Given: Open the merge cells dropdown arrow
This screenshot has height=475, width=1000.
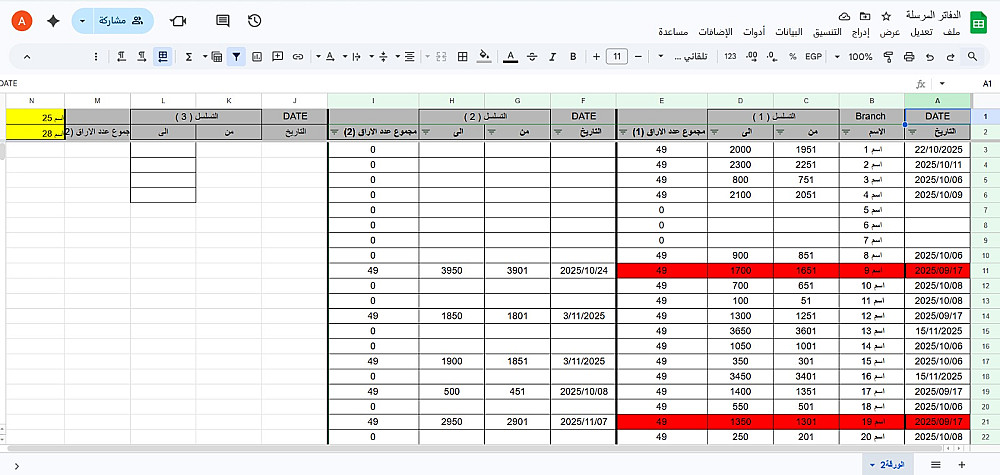Looking at the screenshot, I should coord(427,57).
